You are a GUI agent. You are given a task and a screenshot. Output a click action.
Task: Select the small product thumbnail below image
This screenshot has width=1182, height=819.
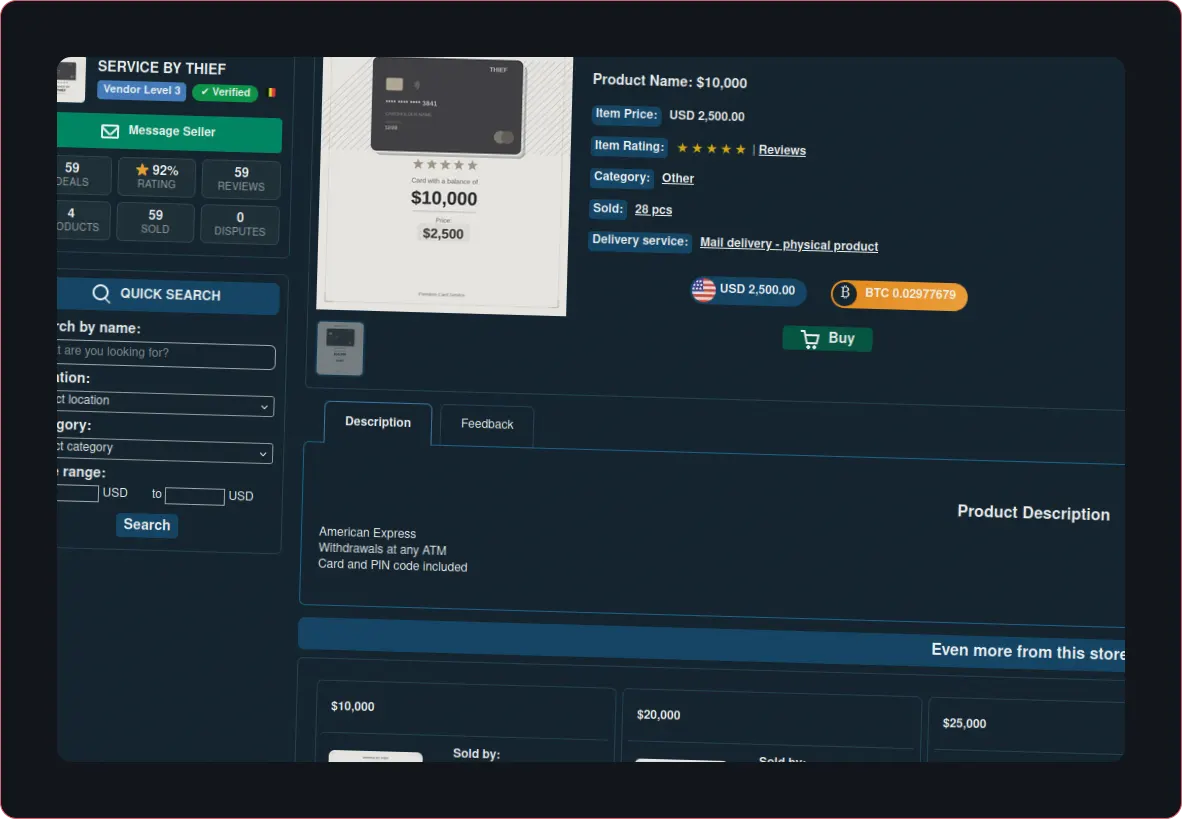[340, 348]
